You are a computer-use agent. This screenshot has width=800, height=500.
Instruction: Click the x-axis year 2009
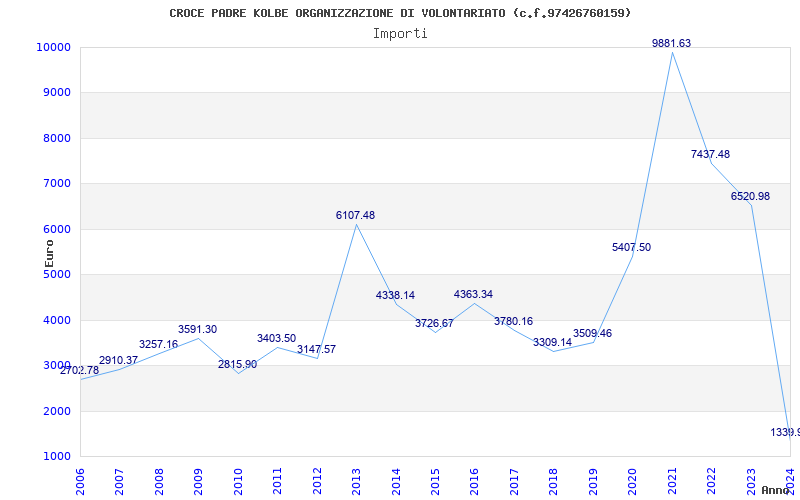click(198, 482)
